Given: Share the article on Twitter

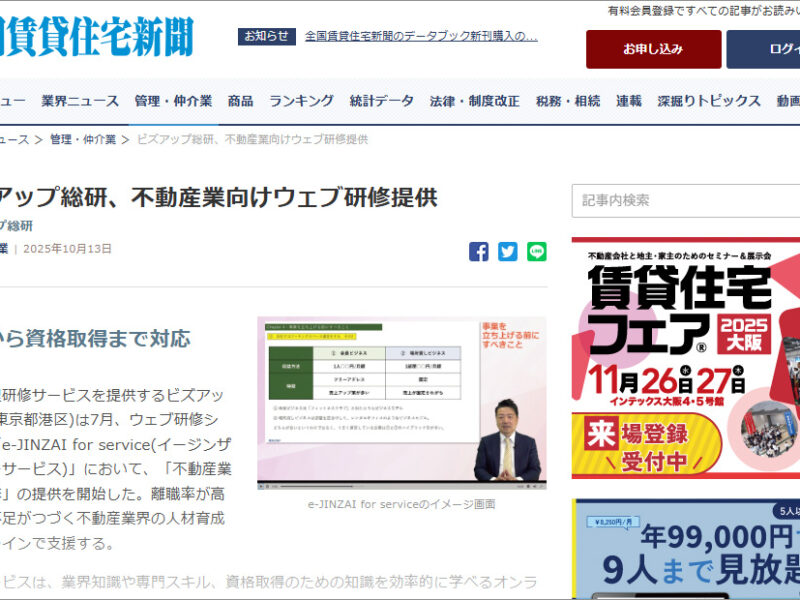Looking at the screenshot, I should coord(508,251).
